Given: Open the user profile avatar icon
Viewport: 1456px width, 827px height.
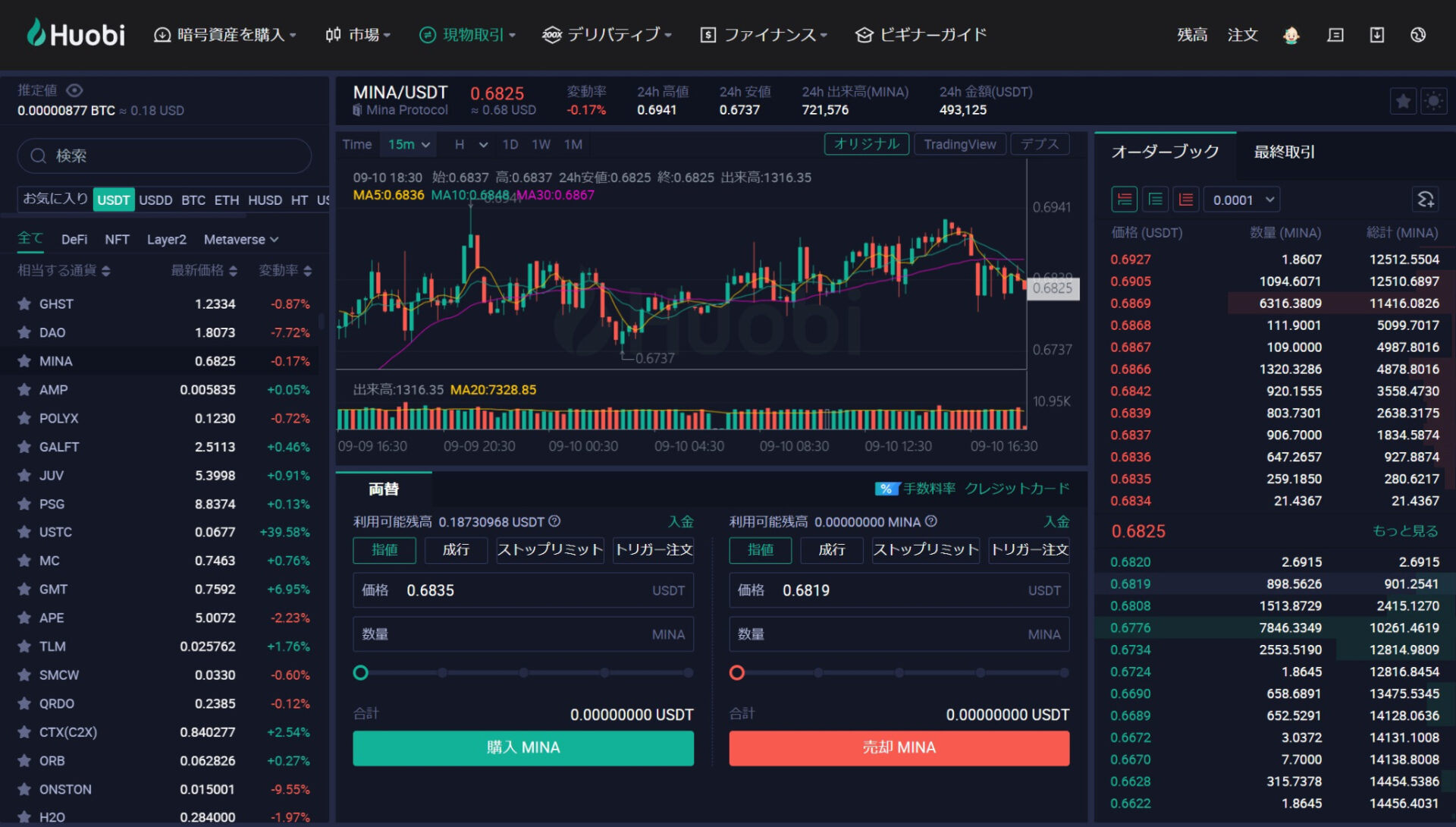Looking at the screenshot, I should pos(1291,35).
